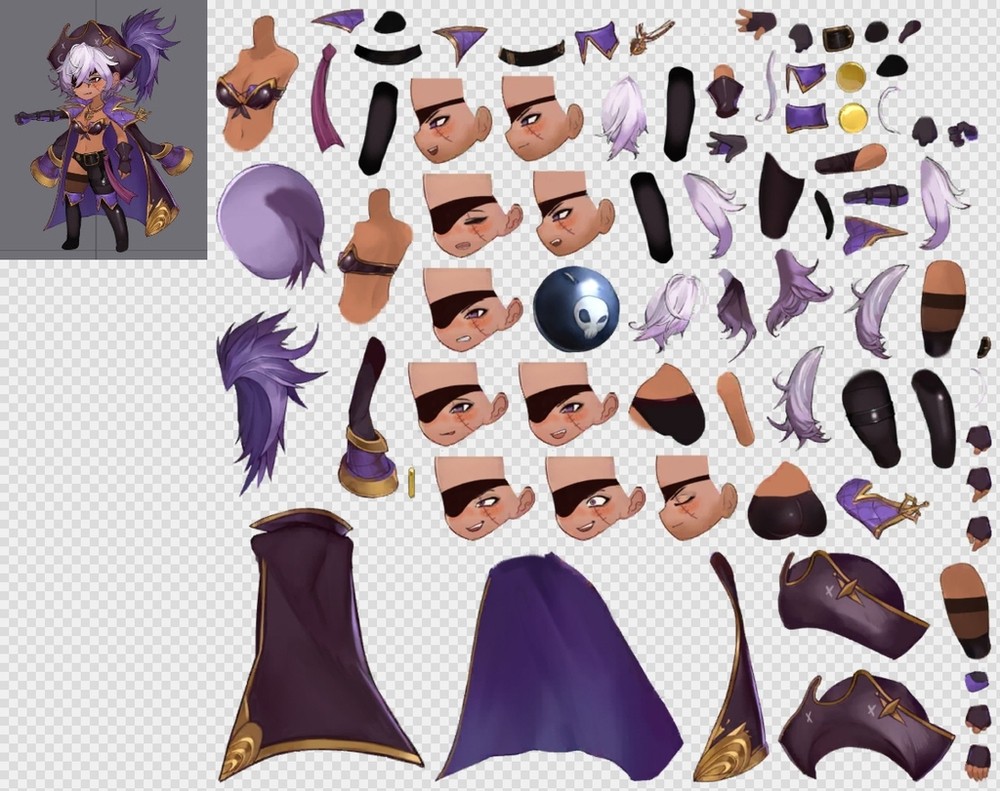
Task: Select the small gold bar beside the boot
Action: click(411, 480)
